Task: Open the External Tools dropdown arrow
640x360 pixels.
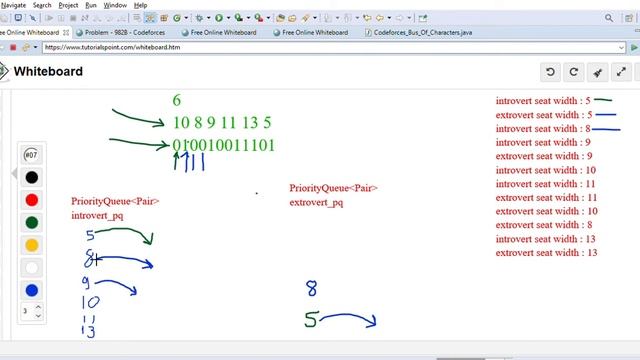Action: tap(268, 18)
